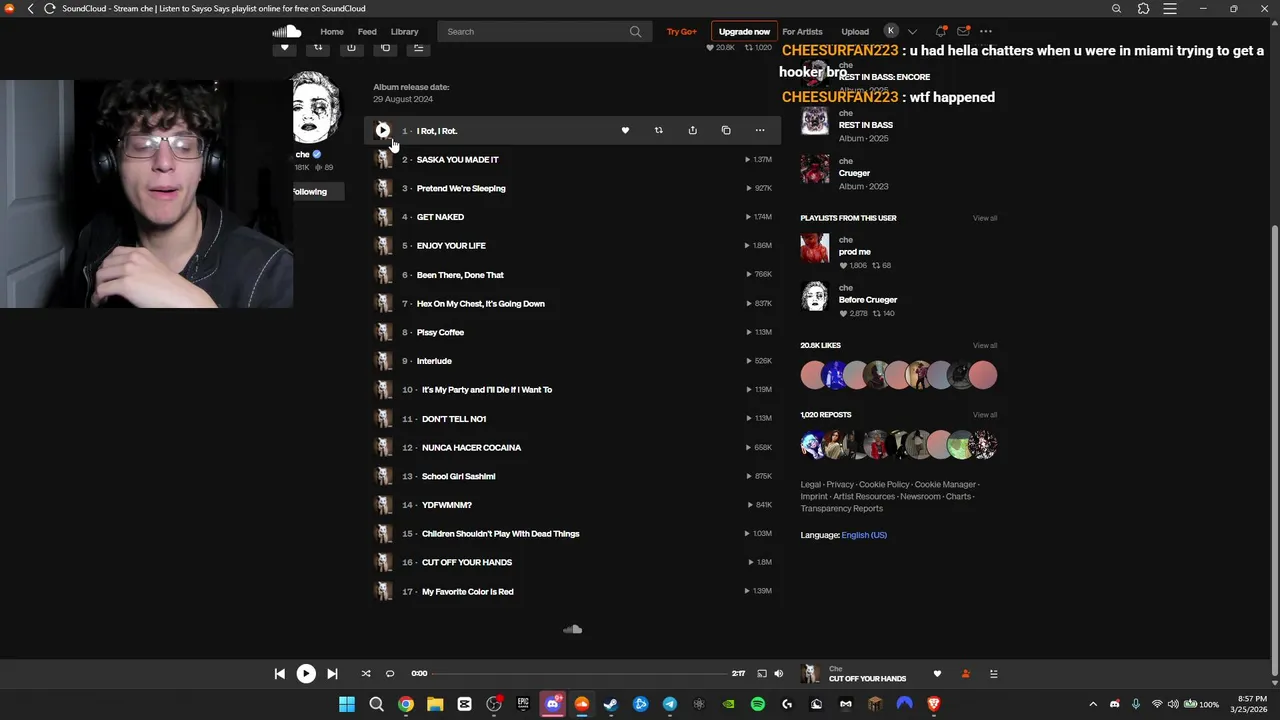Open the messages envelope icon

click(963, 31)
